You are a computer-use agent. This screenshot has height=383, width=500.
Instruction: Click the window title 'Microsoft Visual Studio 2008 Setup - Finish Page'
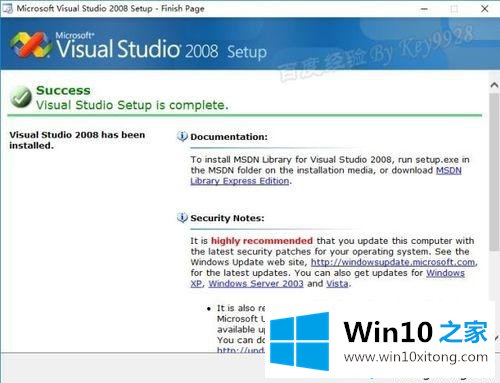(110, 8)
